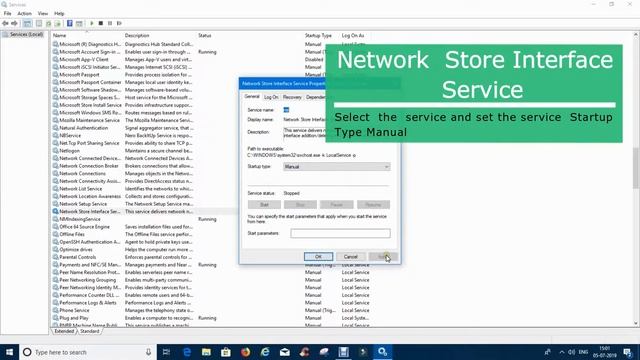Open the View menu
Image resolution: width=640 pixels, height=360 pixels.
tap(43, 13)
